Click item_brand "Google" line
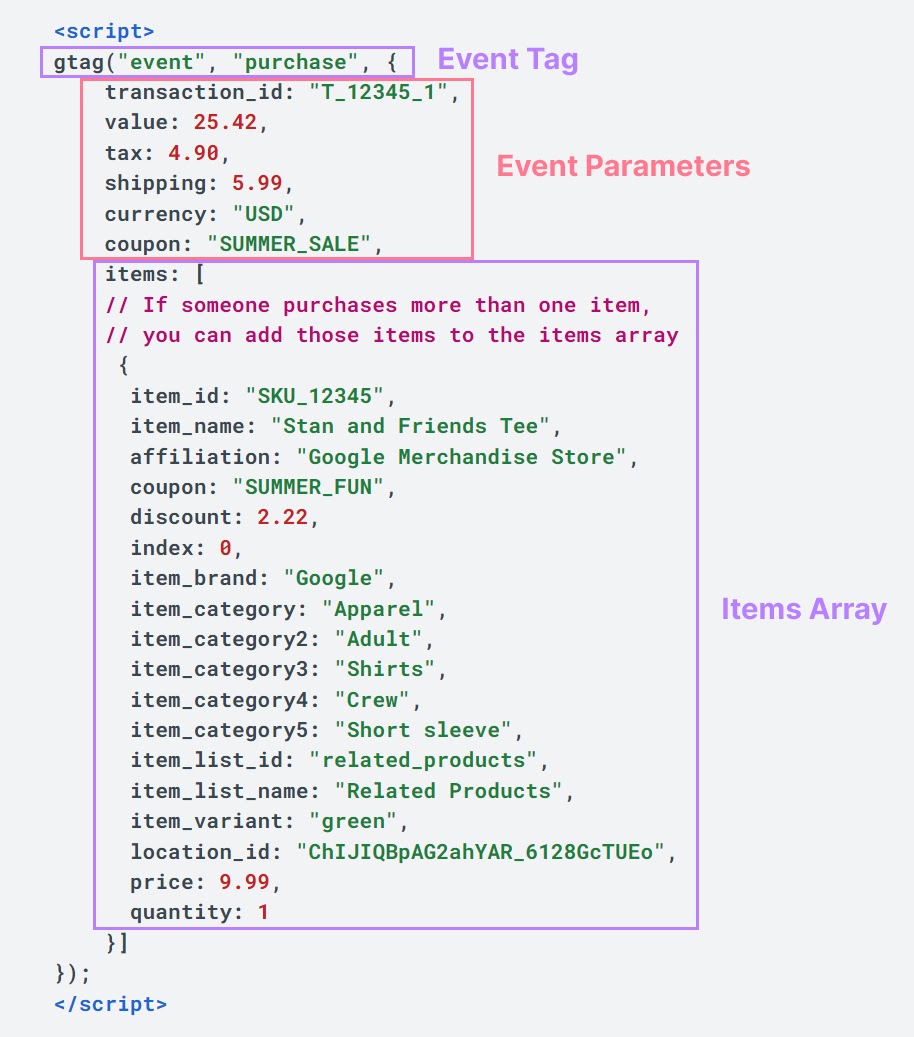The image size is (914, 1037). [263, 578]
